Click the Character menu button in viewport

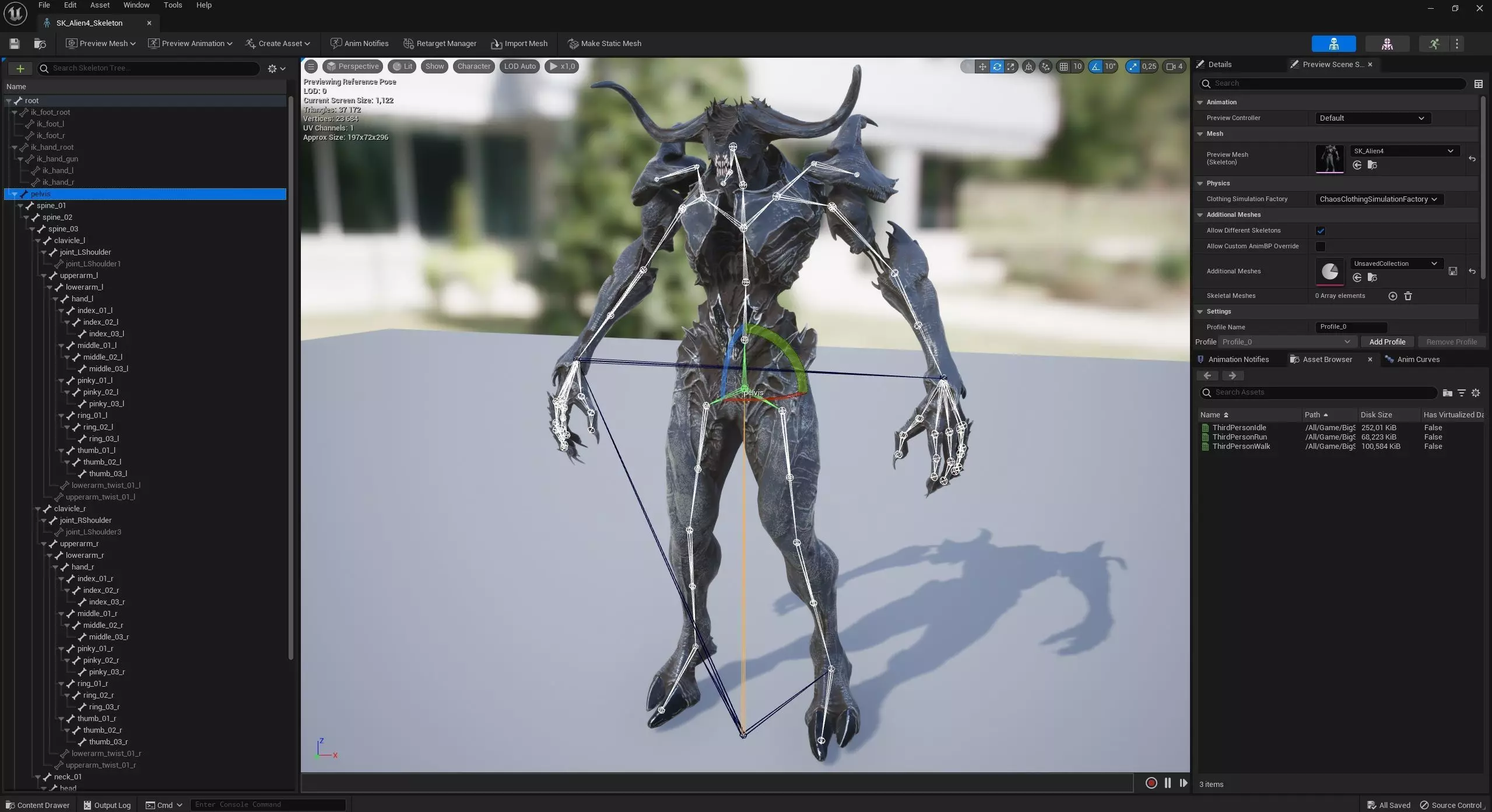pyautogui.click(x=474, y=66)
